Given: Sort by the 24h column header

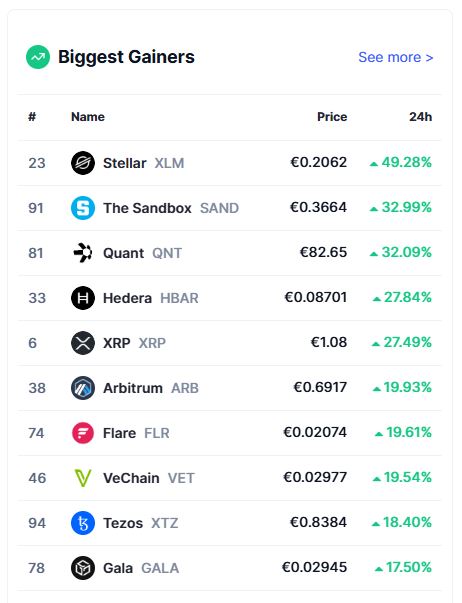Looking at the screenshot, I should [420, 117].
